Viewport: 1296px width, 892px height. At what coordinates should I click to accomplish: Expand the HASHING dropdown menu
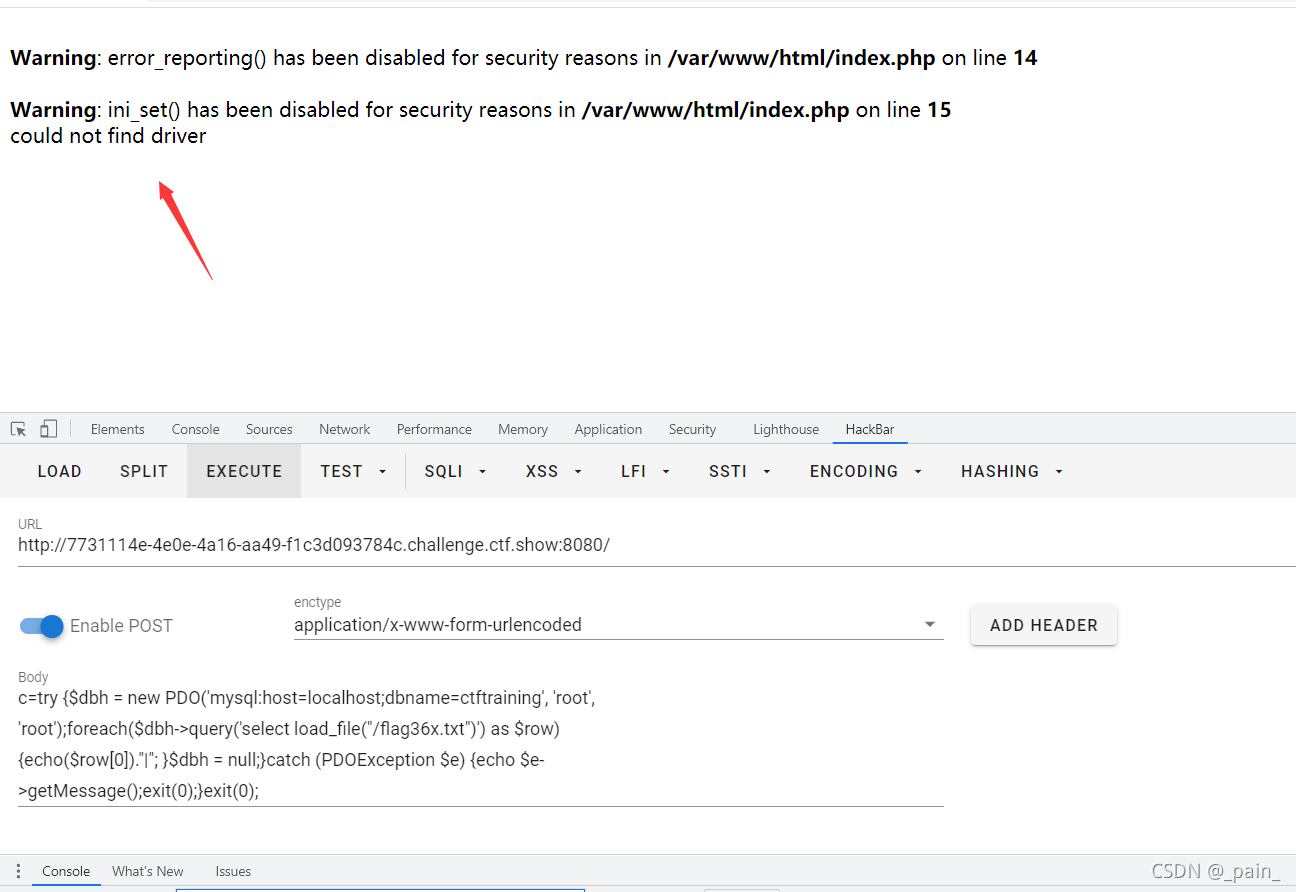coord(1012,471)
